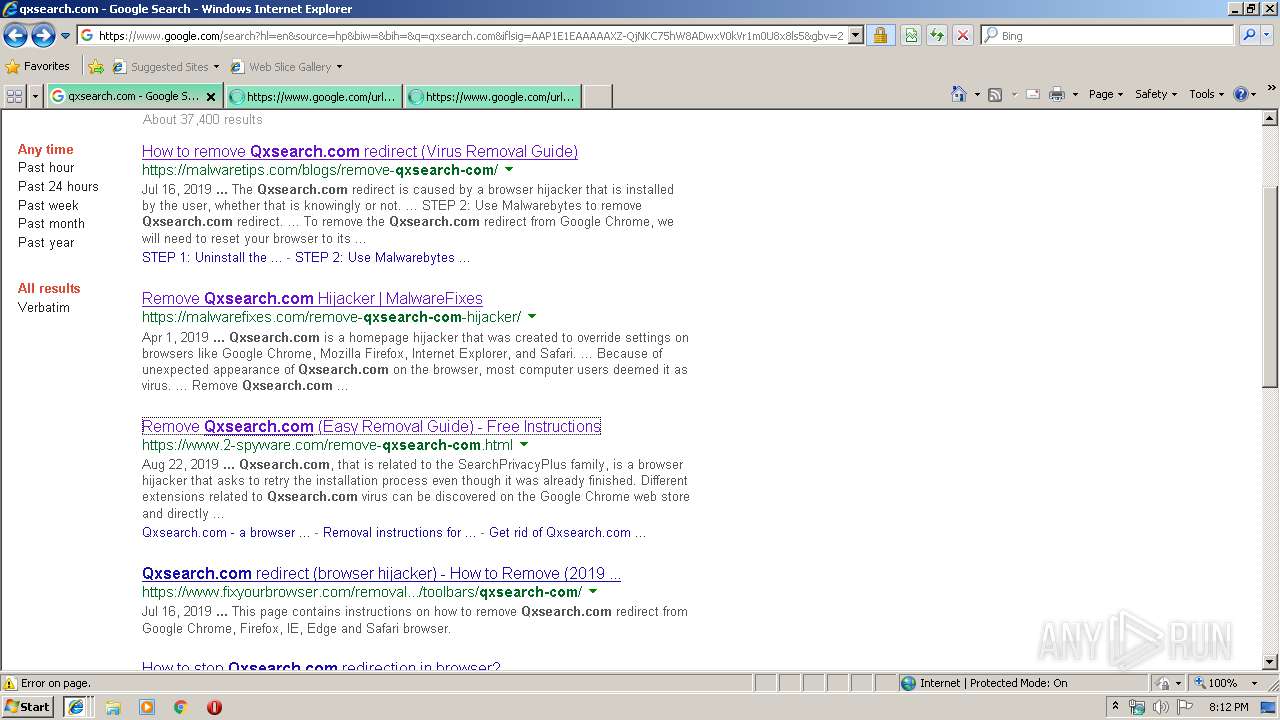Click the Print icon

click(x=1056, y=94)
